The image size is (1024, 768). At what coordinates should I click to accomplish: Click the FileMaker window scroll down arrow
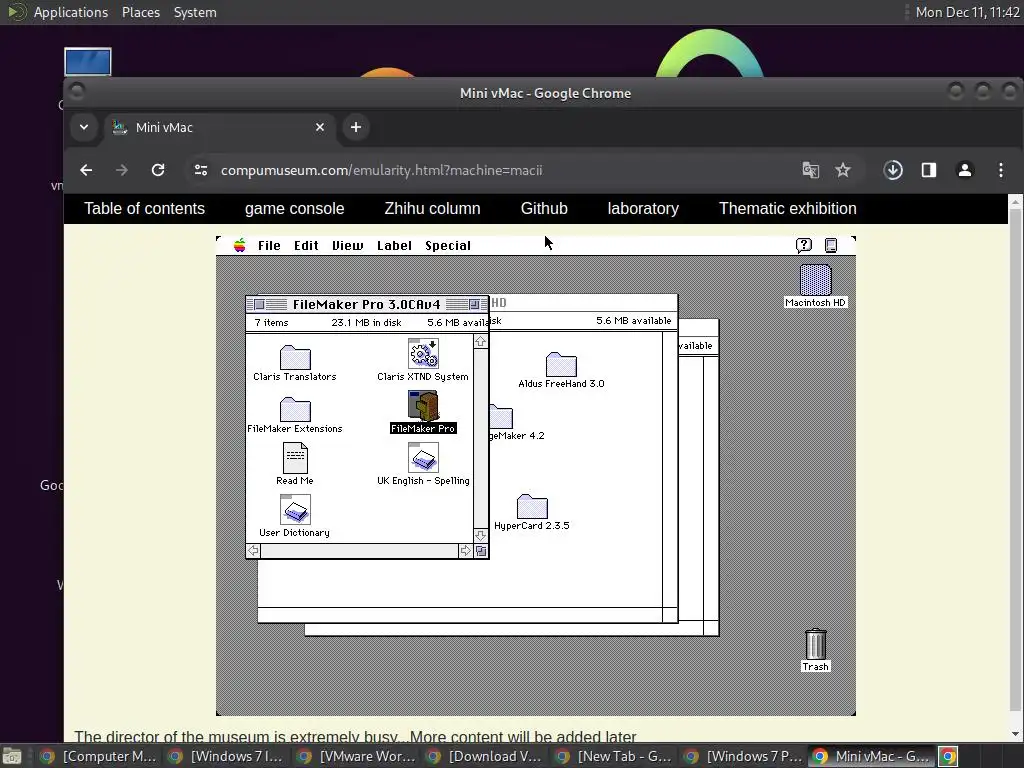(x=481, y=536)
